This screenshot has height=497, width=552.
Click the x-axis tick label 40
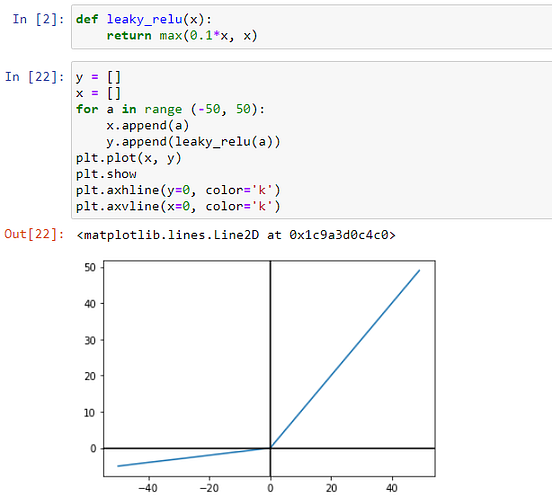pyautogui.click(x=392, y=488)
